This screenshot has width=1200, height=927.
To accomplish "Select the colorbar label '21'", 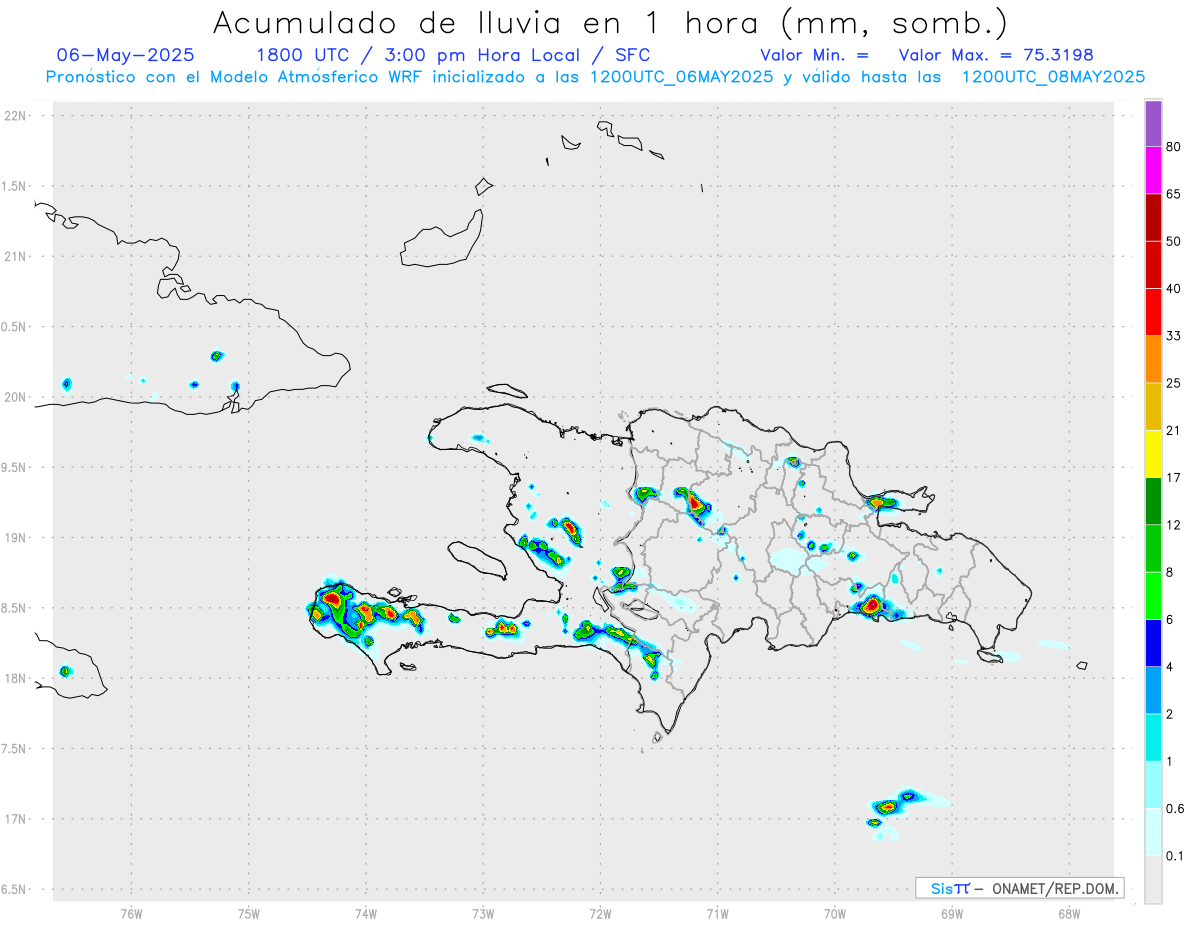I will click(x=1174, y=430).
